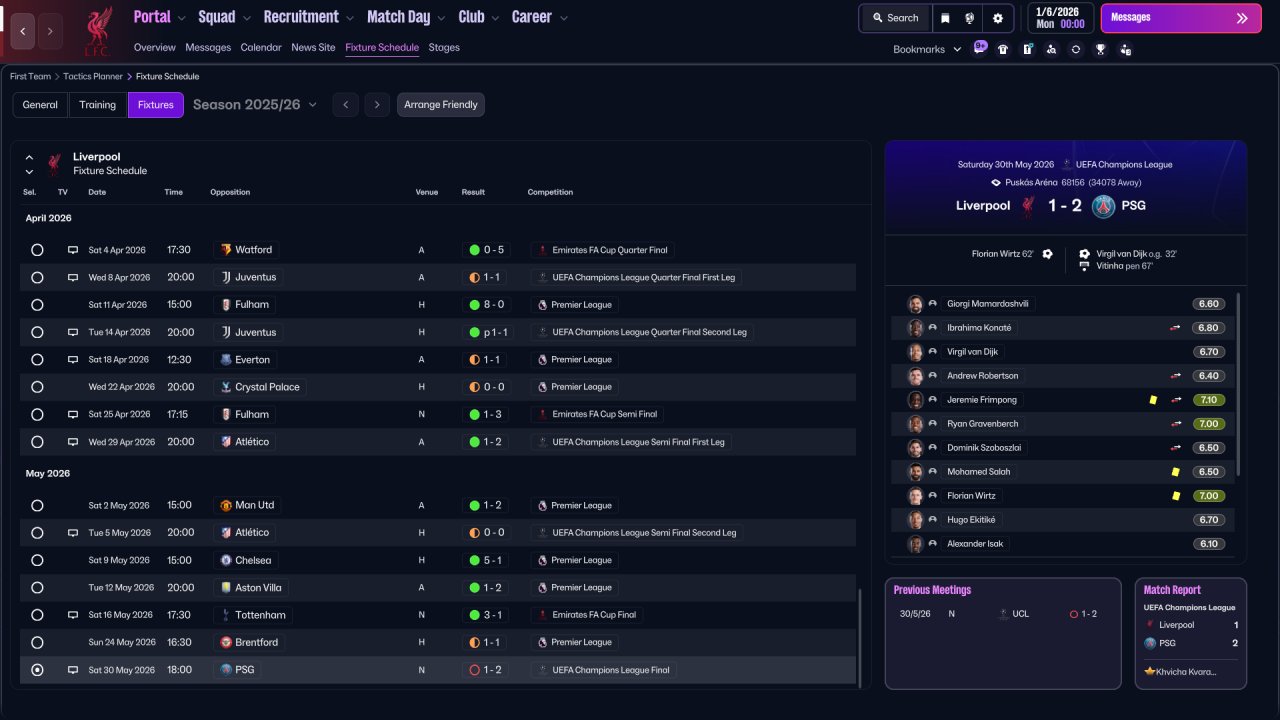Select the Juventus 8 Apr fixture radio button

(37, 277)
